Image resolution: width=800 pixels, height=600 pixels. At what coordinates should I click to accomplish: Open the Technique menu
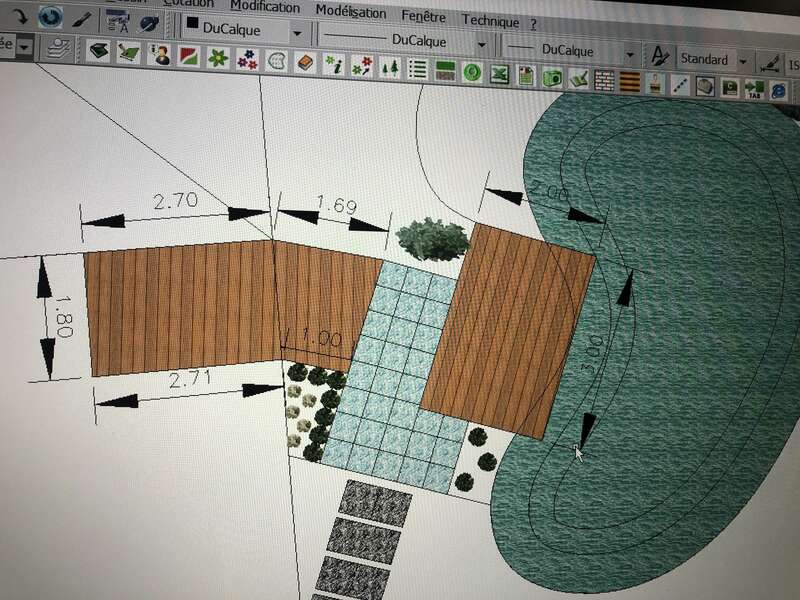[x=490, y=21]
